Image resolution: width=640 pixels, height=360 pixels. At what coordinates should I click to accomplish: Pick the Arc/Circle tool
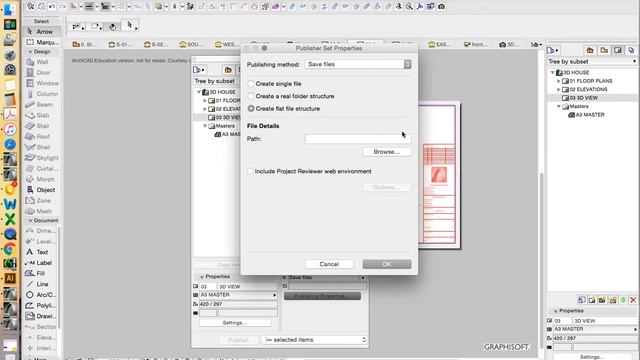tap(42, 294)
